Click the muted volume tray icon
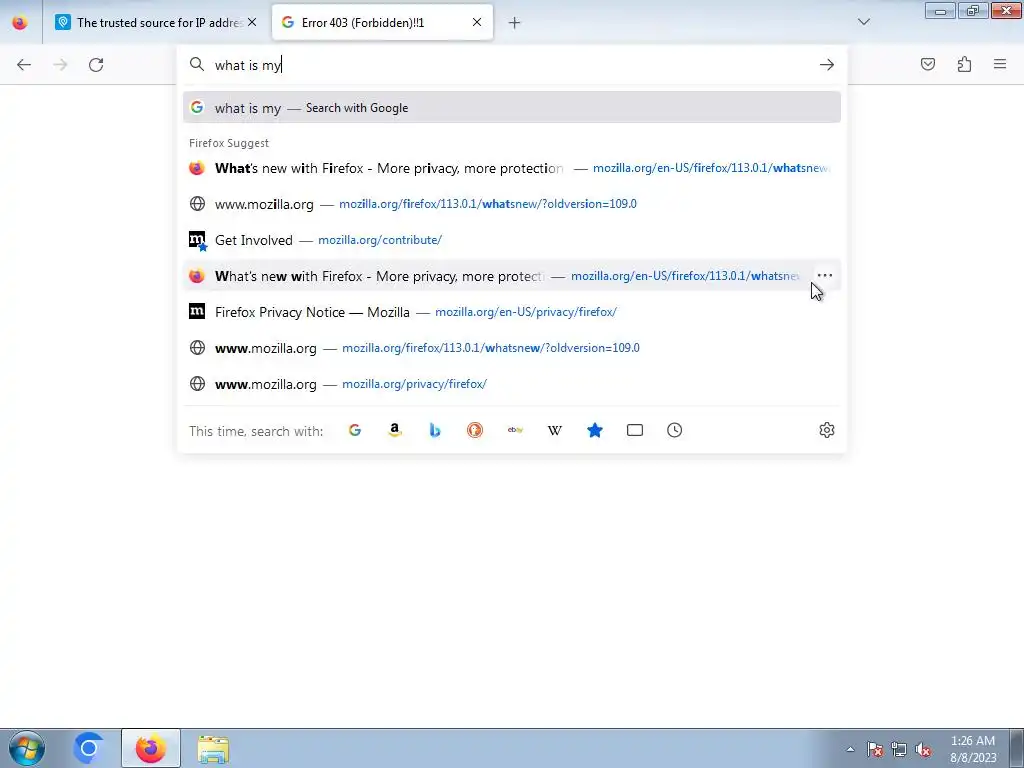The height and width of the screenshot is (768, 1024). coord(923,749)
